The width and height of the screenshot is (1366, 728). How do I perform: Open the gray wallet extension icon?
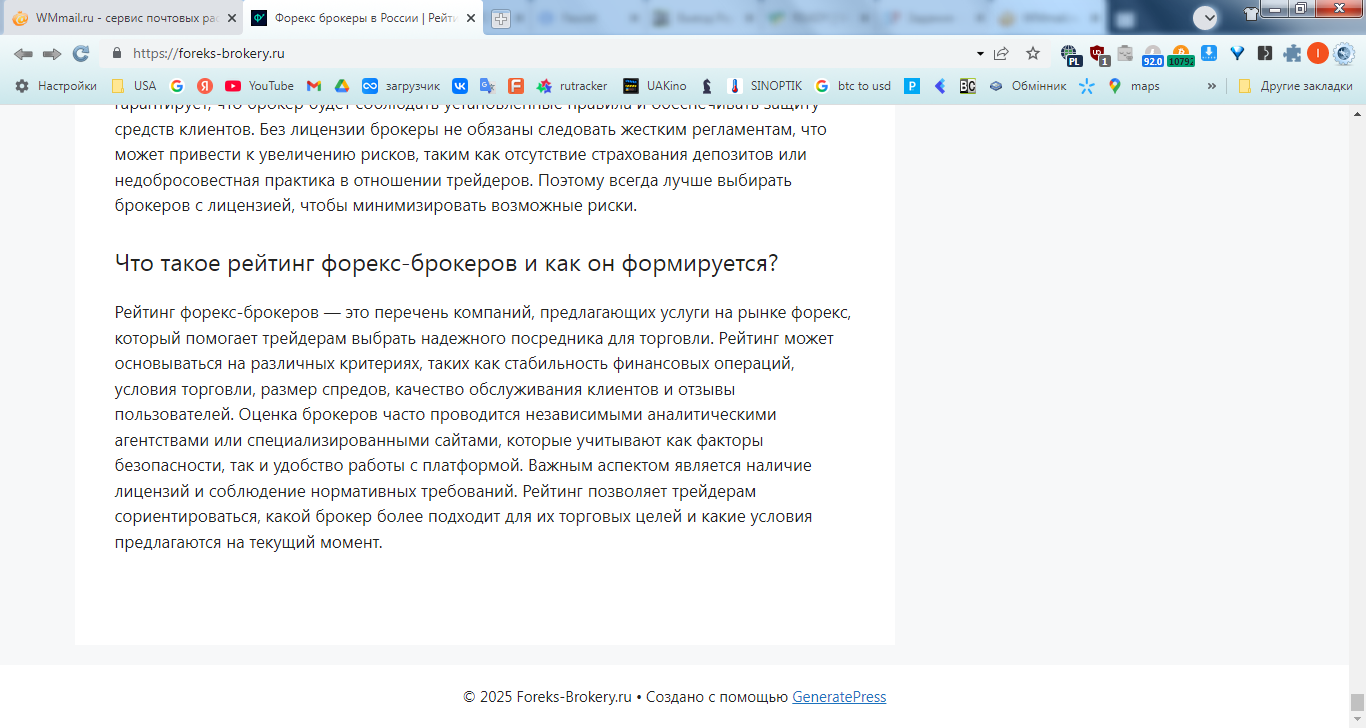point(1125,54)
